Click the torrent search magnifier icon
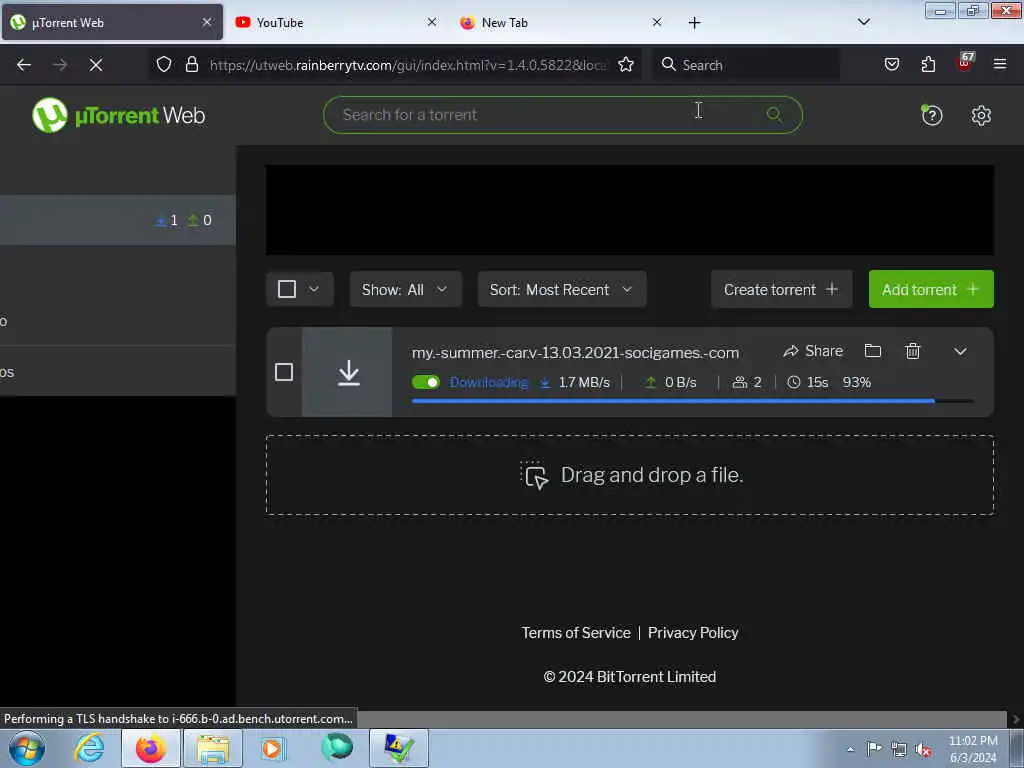 pos(774,115)
